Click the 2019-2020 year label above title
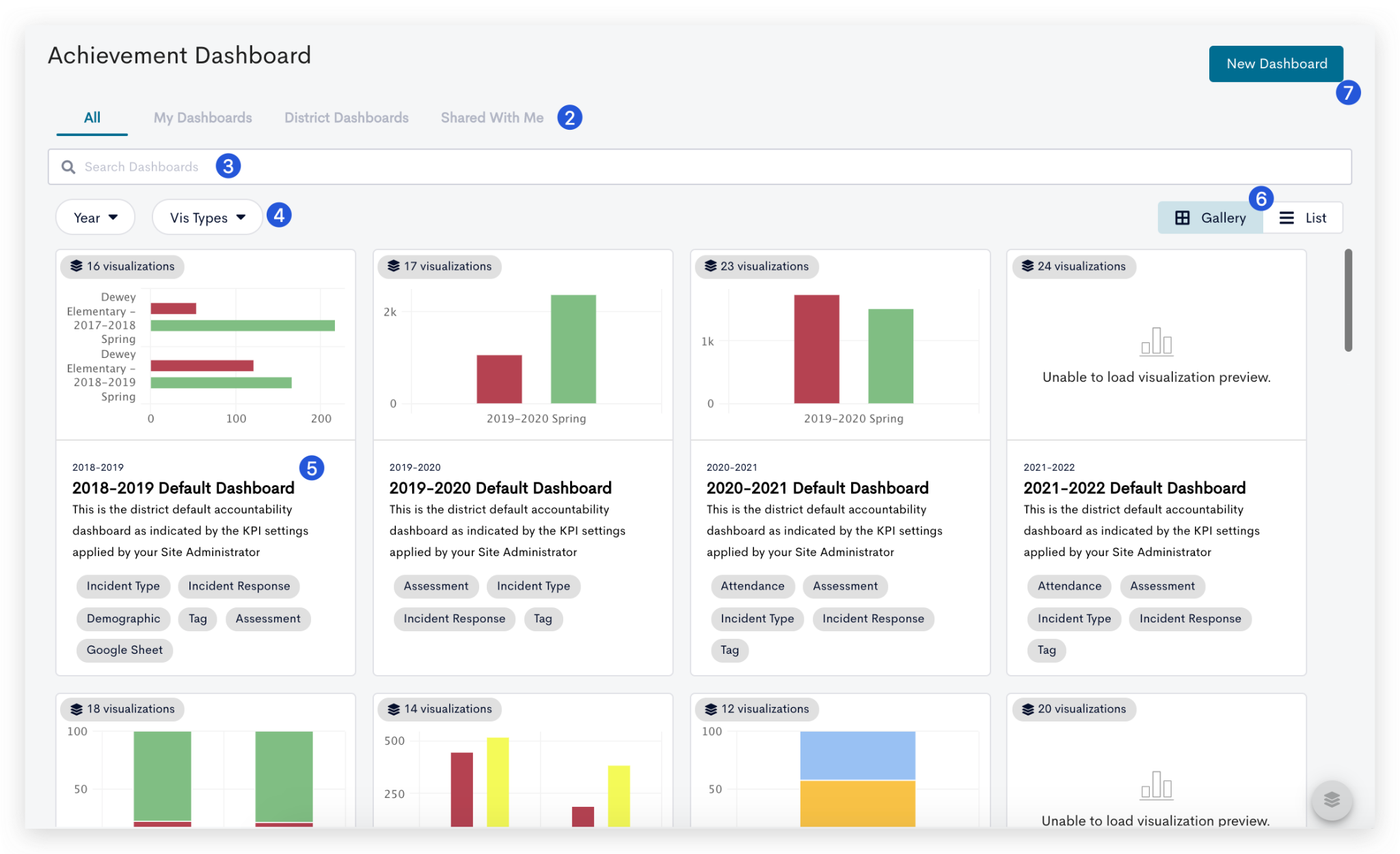Image resolution: width=1400 pixels, height=854 pixels. [x=415, y=467]
